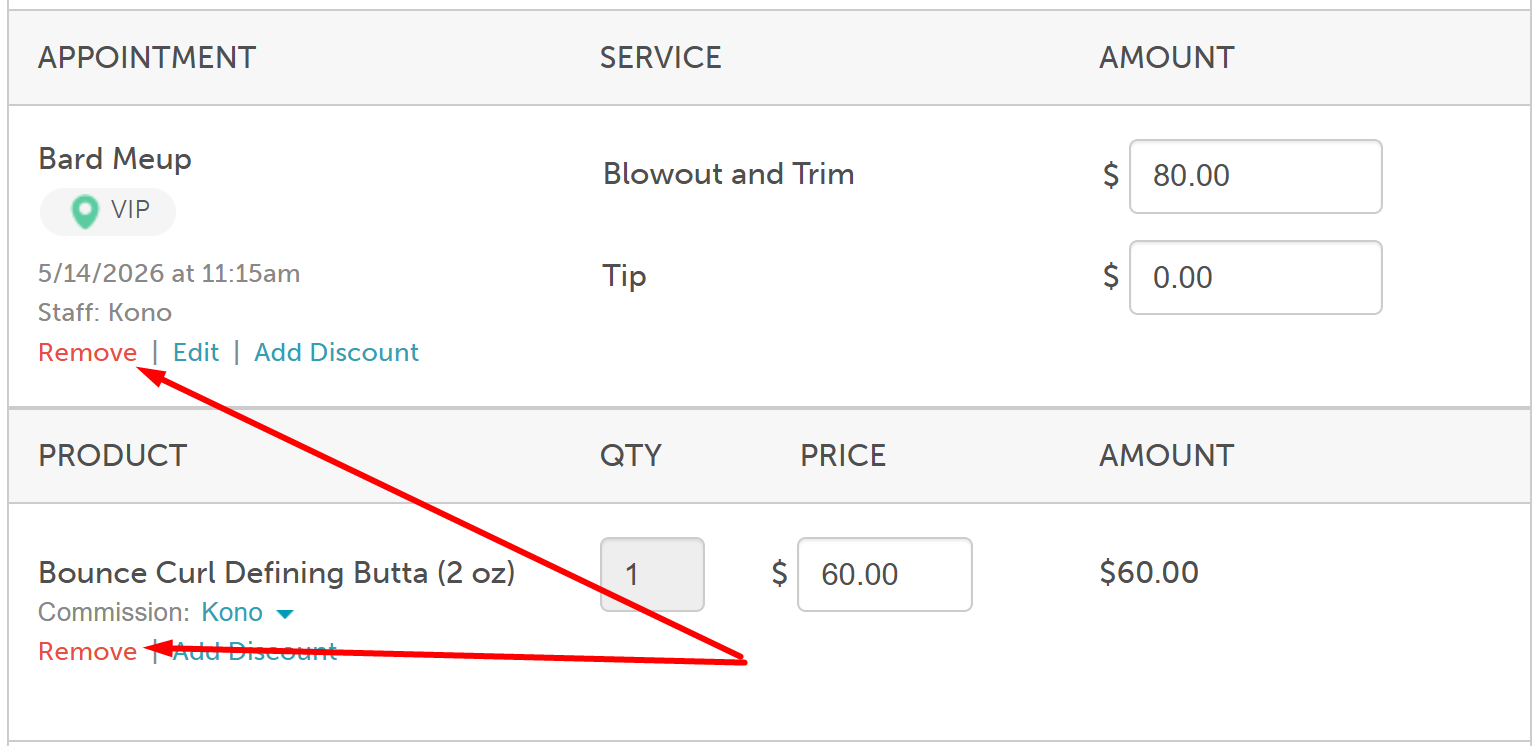Select the Blowout and Trim service text

click(729, 174)
